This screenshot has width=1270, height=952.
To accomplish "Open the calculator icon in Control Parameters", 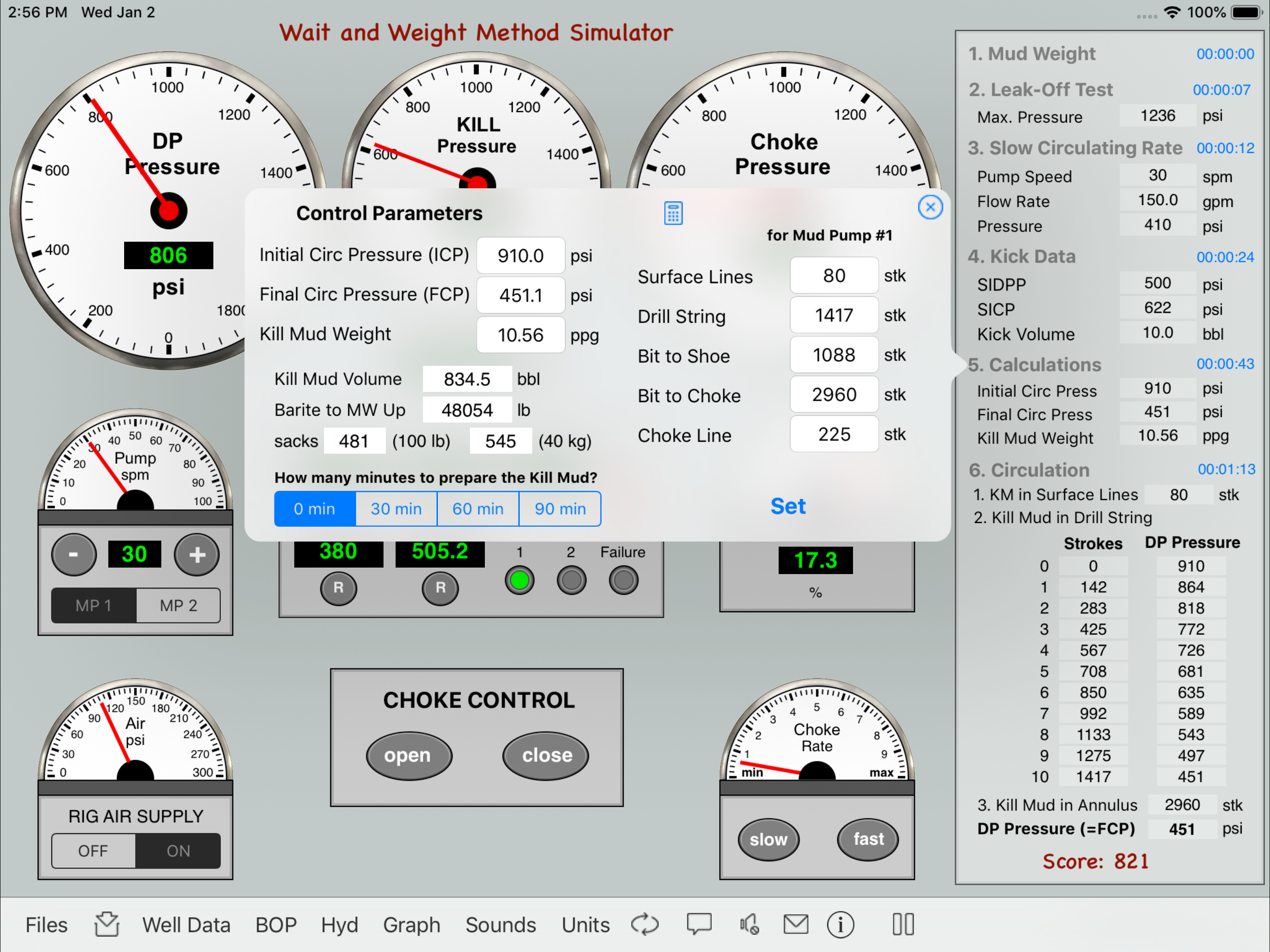I will (673, 213).
